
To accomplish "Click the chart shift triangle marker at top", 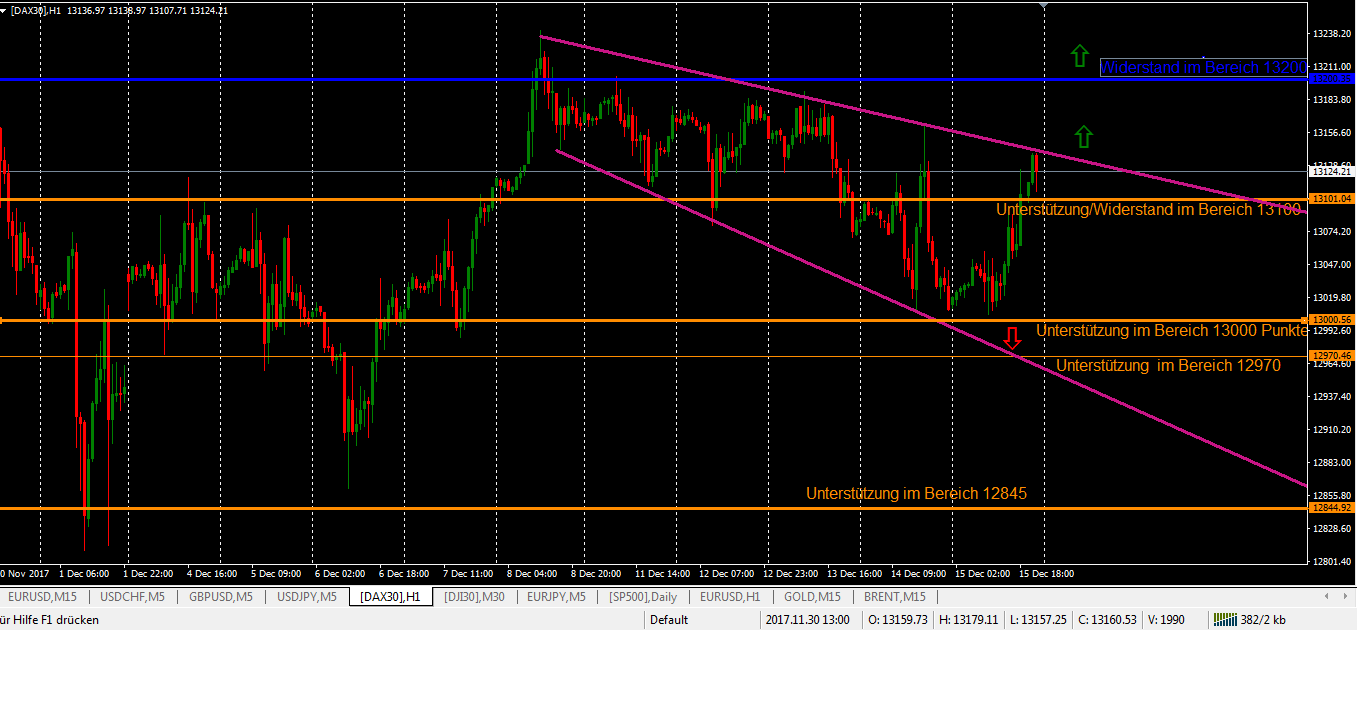I will click(1044, 6).
